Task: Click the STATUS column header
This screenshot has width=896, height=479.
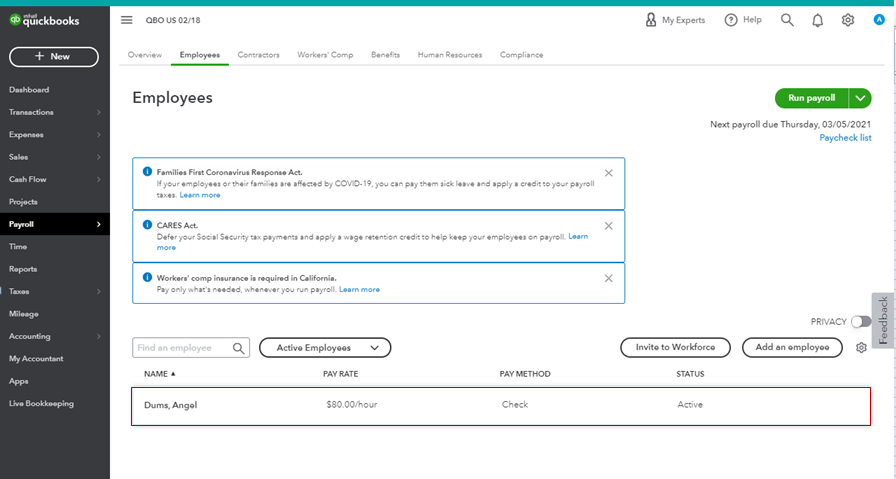Action: [690, 374]
